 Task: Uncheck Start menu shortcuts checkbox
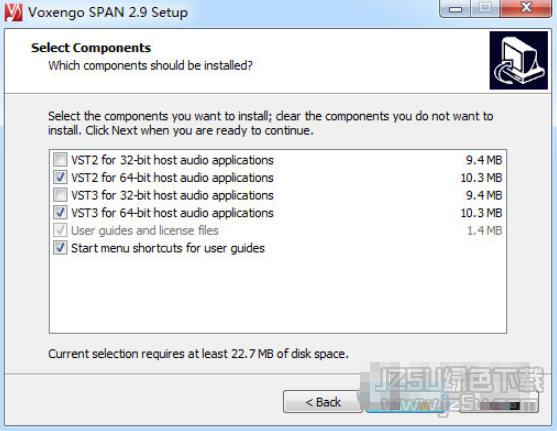(60, 248)
